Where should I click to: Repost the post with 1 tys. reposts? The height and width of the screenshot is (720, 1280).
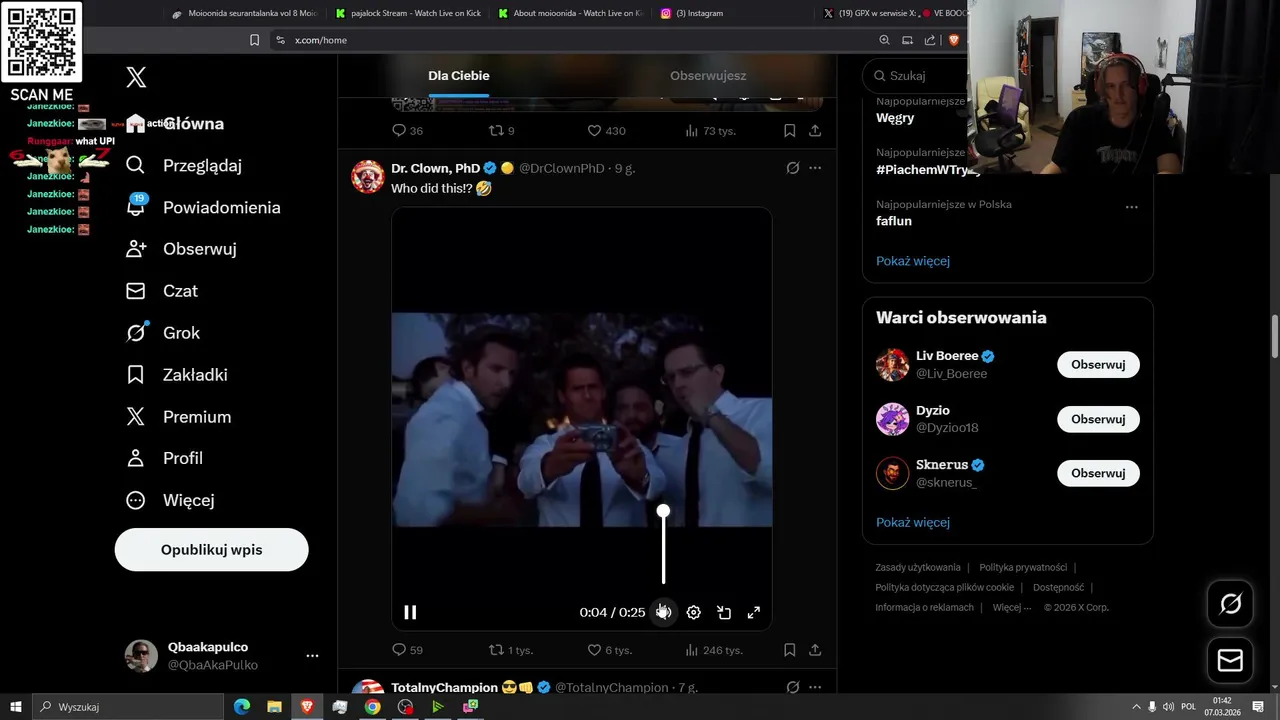click(x=510, y=650)
